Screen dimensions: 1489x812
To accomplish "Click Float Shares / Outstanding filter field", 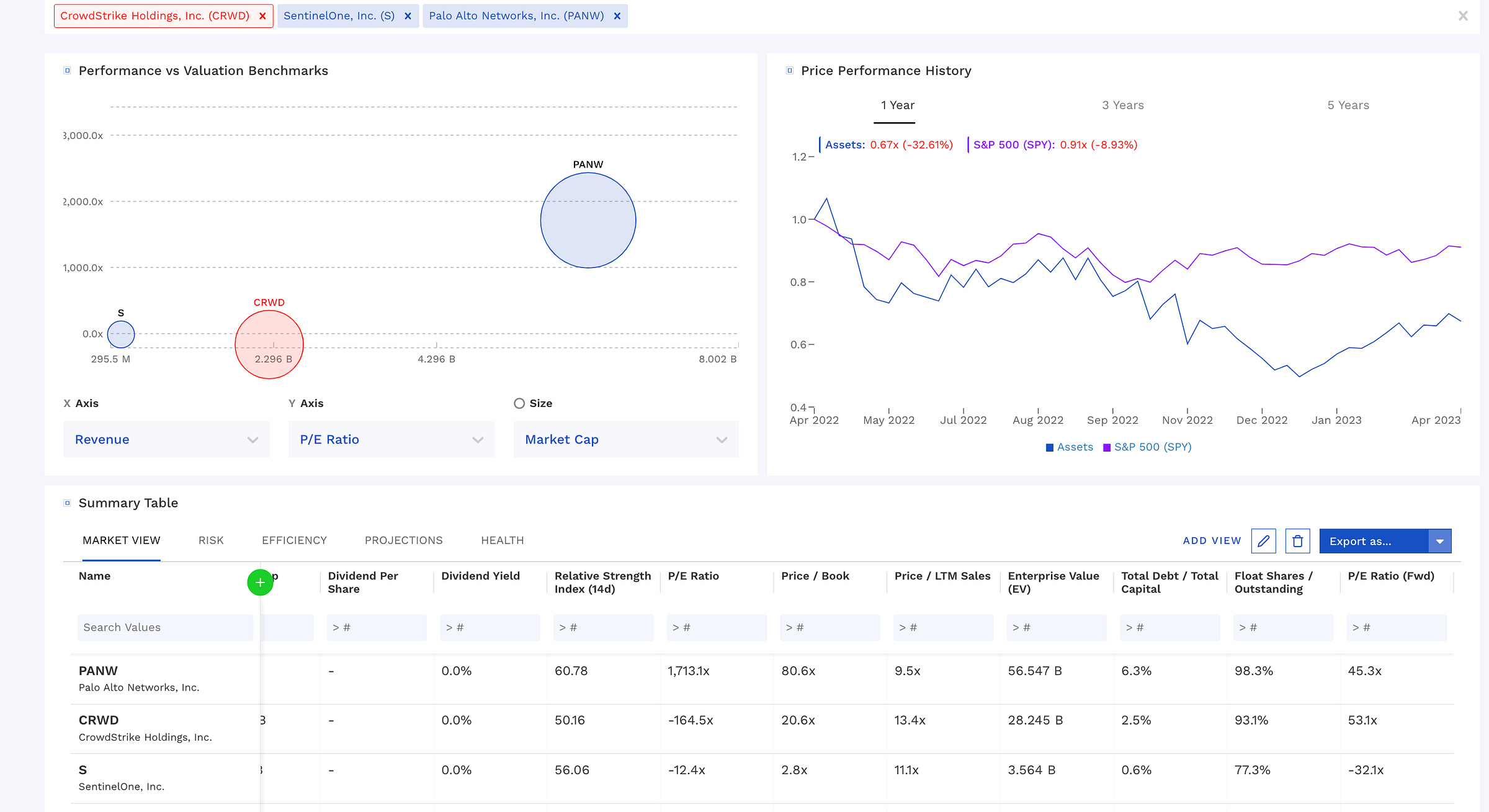I will 1284,628.
